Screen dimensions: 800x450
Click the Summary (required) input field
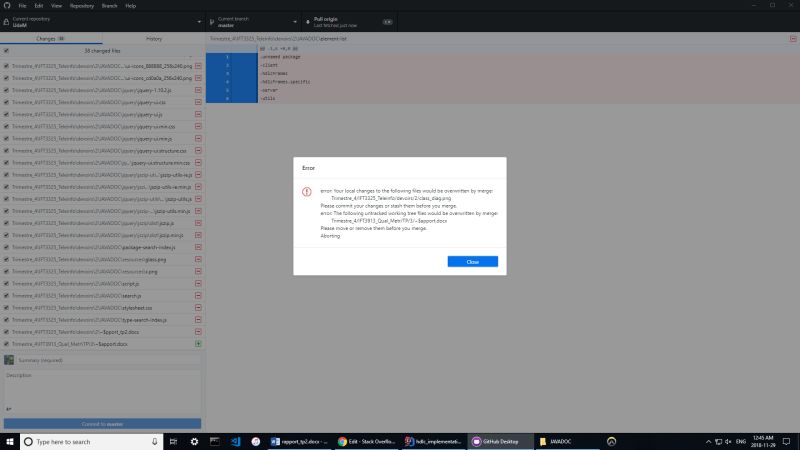(109, 360)
